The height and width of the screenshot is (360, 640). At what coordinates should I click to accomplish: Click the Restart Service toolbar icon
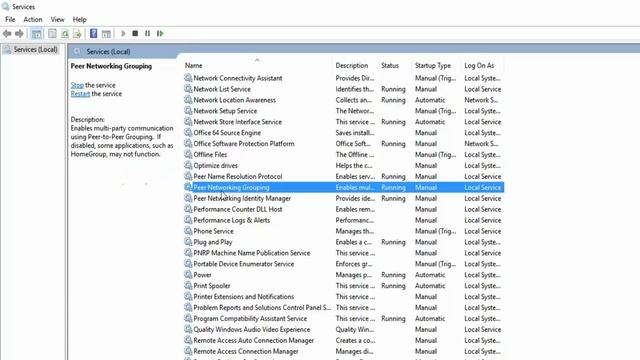(160, 33)
